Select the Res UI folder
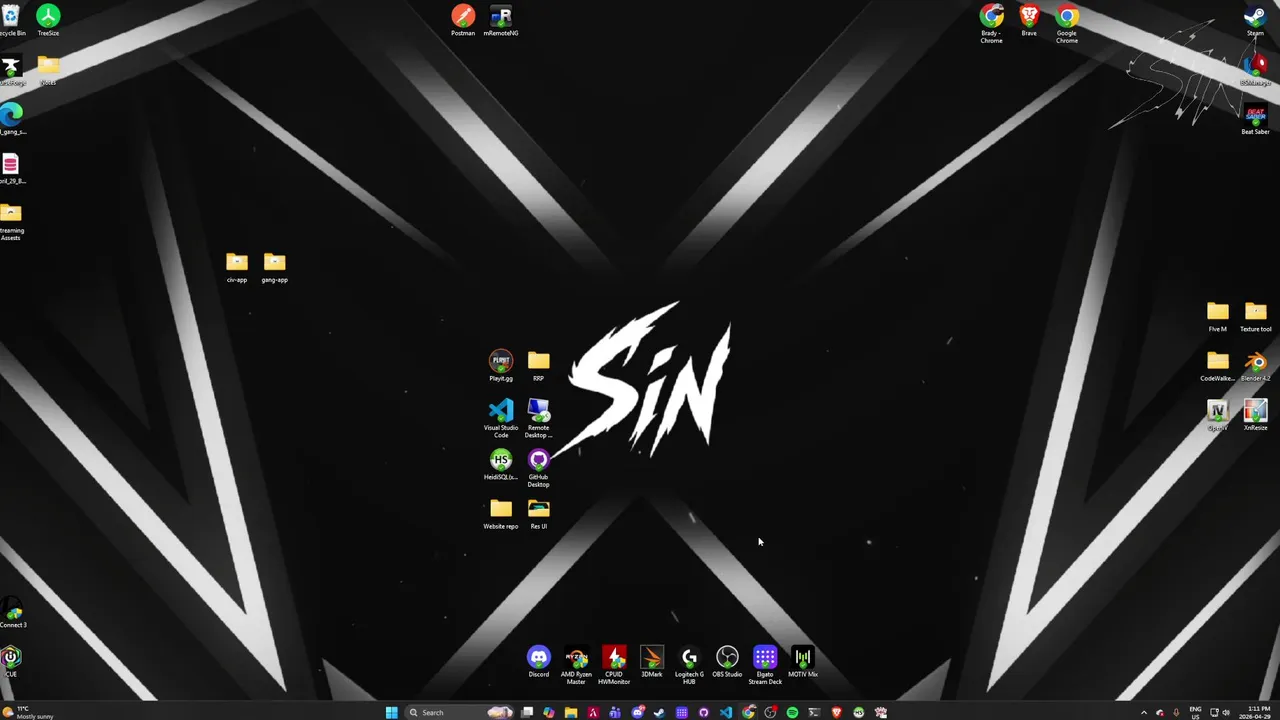The height and width of the screenshot is (720, 1280). (539, 514)
